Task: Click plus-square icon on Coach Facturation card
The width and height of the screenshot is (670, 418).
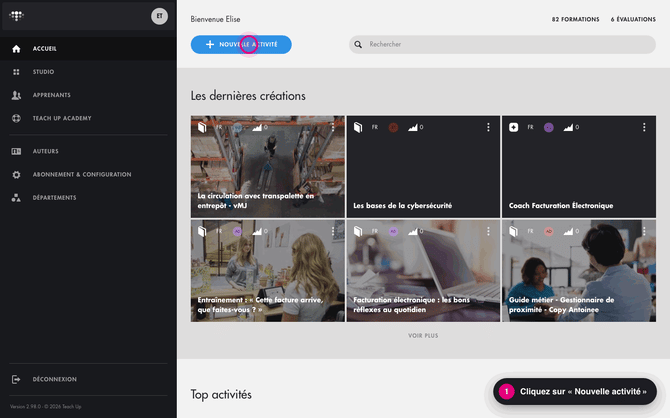Action: pyautogui.click(x=514, y=127)
